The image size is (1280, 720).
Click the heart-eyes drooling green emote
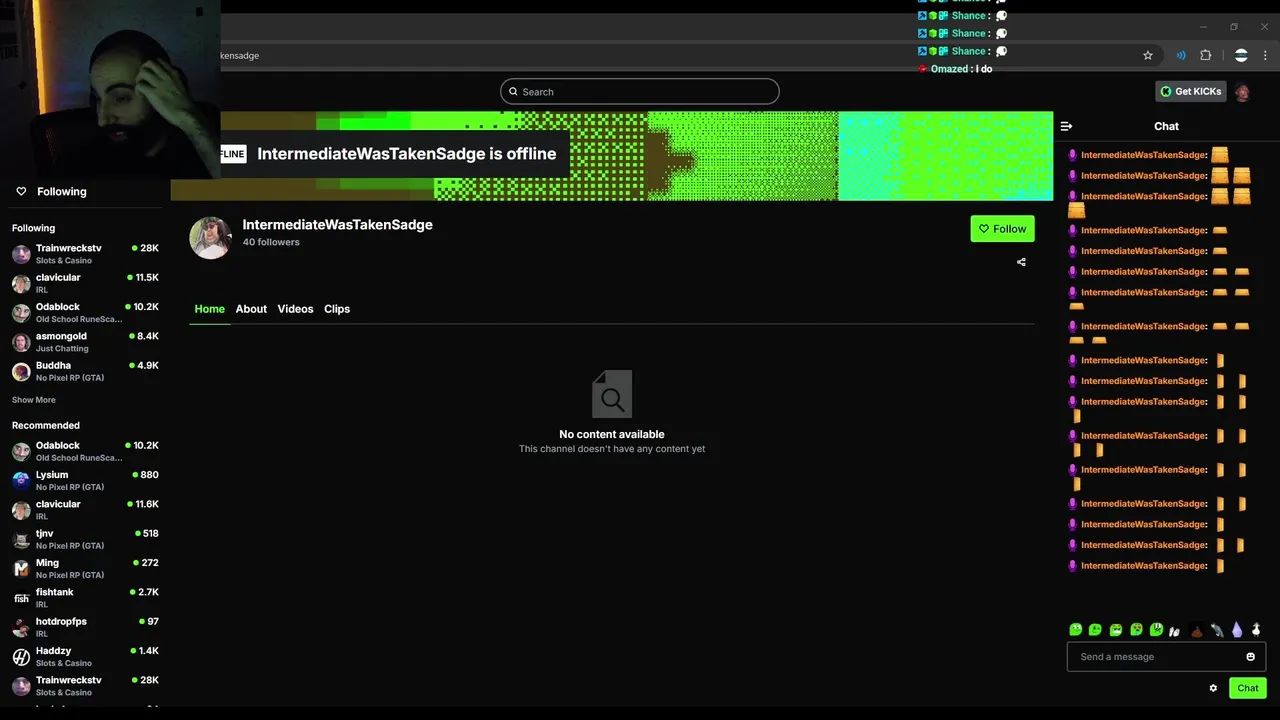tap(1136, 630)
